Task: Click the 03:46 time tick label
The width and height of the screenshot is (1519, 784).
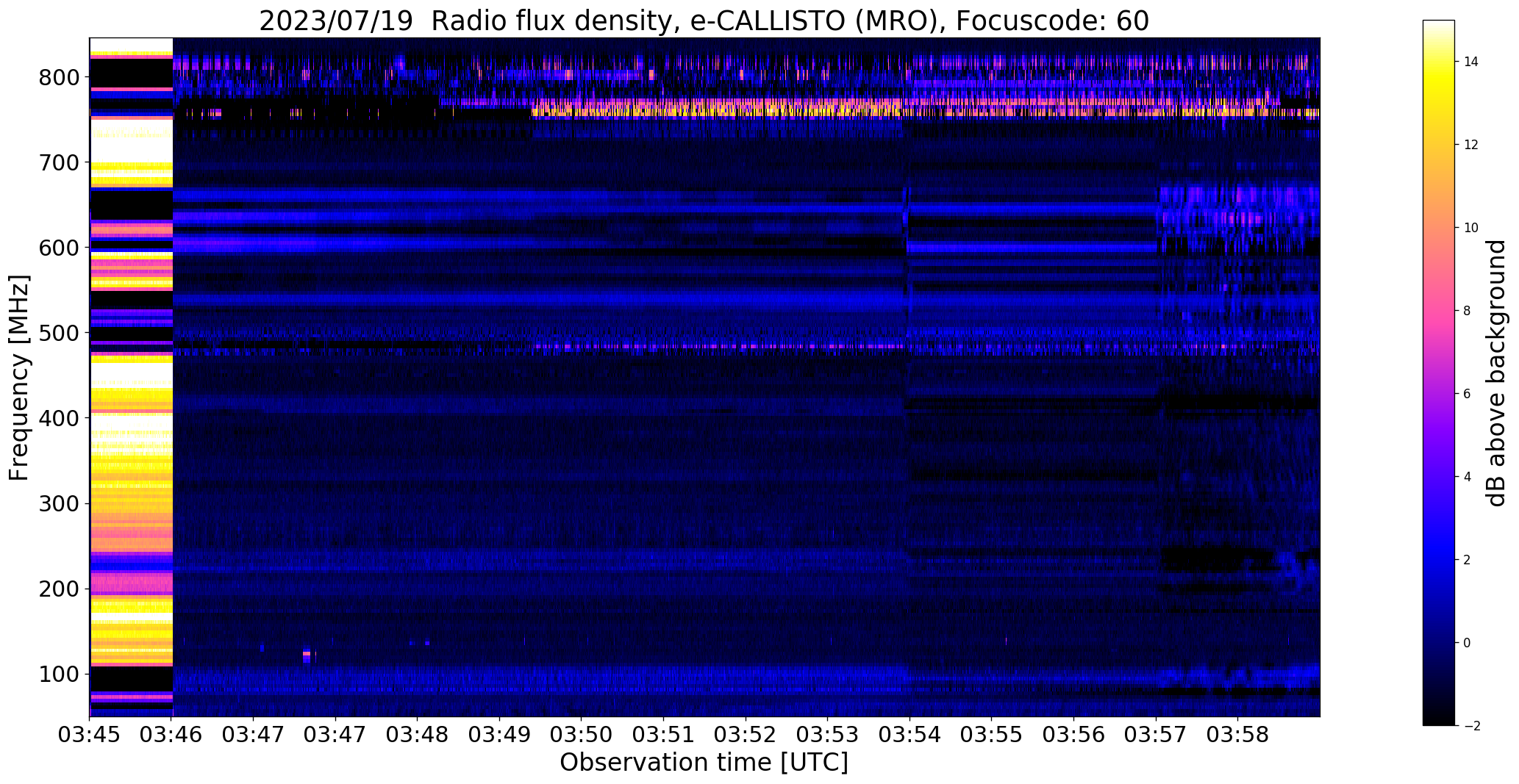Action: 172,736
